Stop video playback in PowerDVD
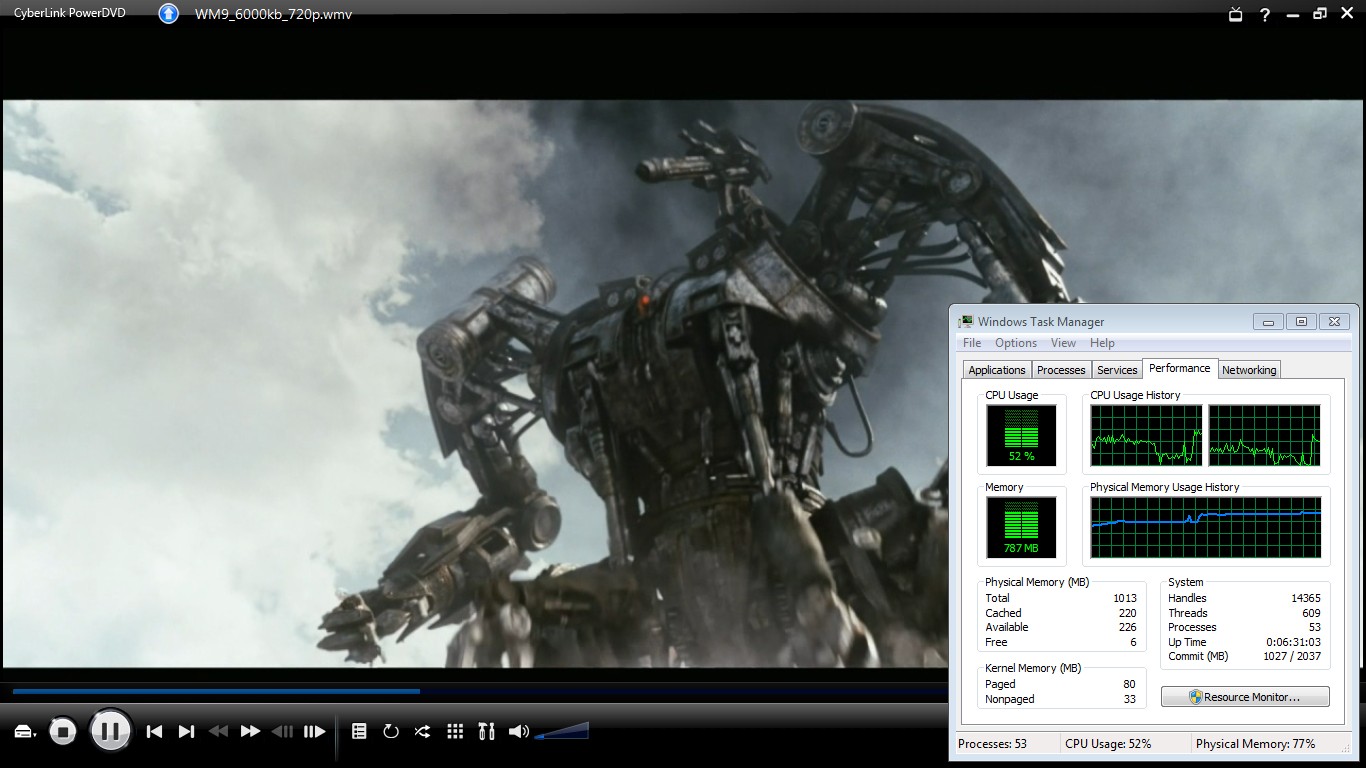Screen dimensions: 1366x768 pos(63,732)
